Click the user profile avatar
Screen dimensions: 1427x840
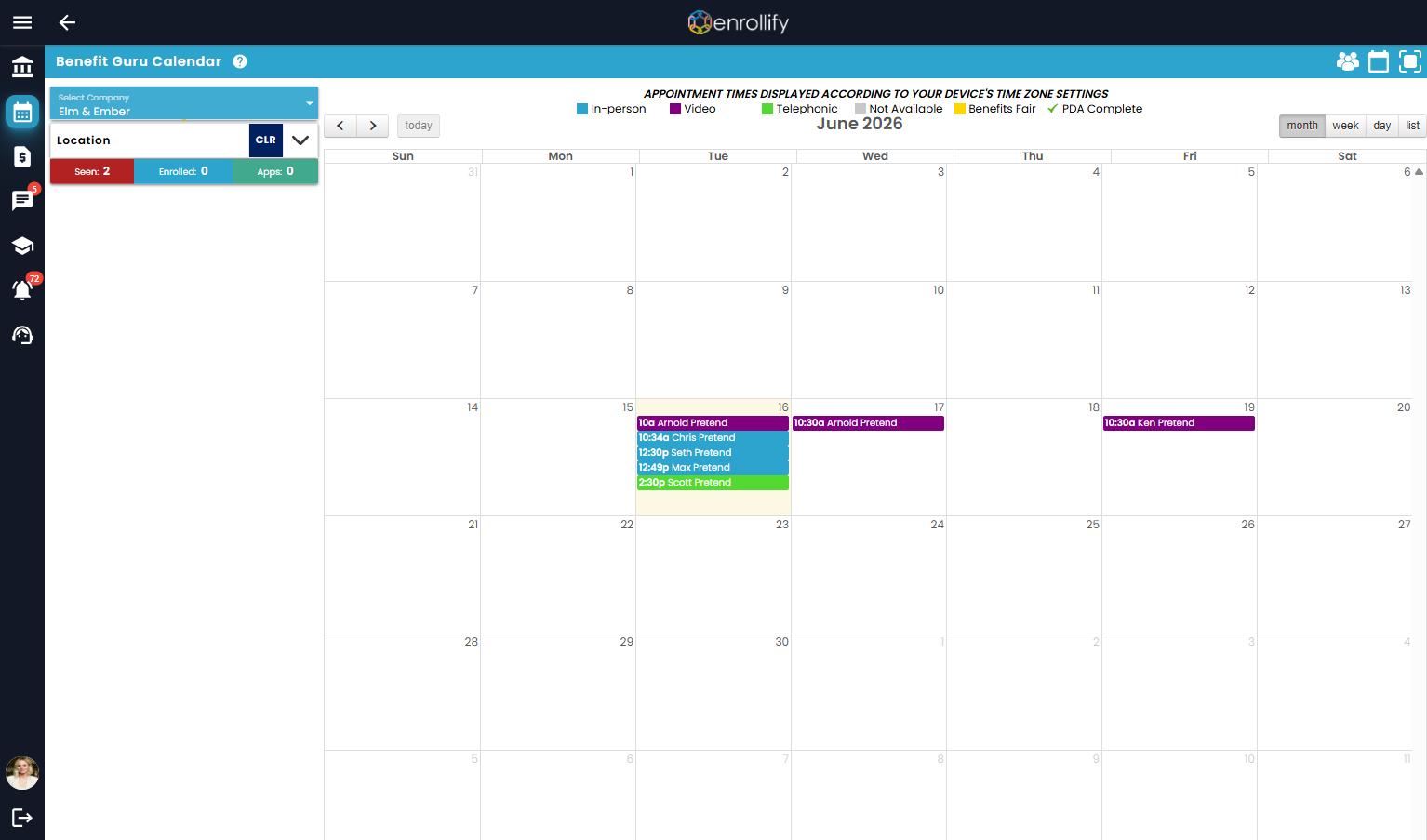click(22, 773)
